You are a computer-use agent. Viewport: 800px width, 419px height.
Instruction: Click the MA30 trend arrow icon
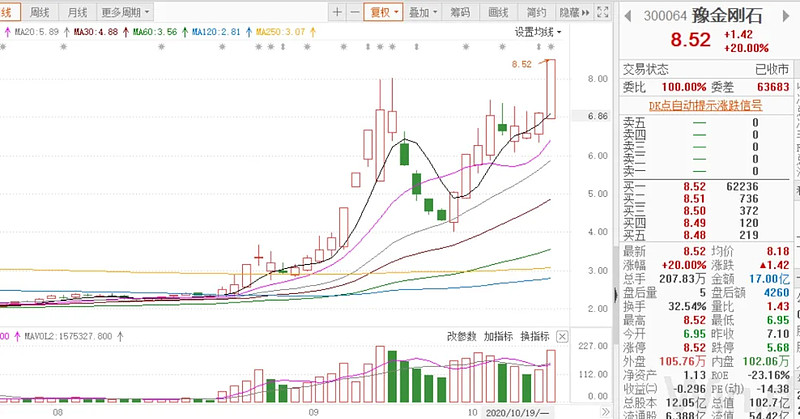[126, 32]
